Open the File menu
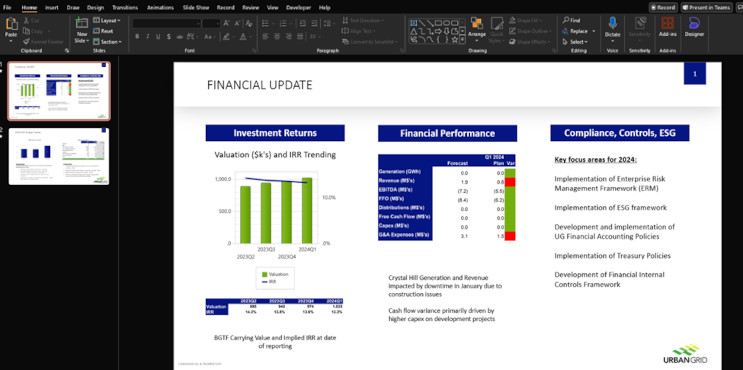 (x=7, y=8)
